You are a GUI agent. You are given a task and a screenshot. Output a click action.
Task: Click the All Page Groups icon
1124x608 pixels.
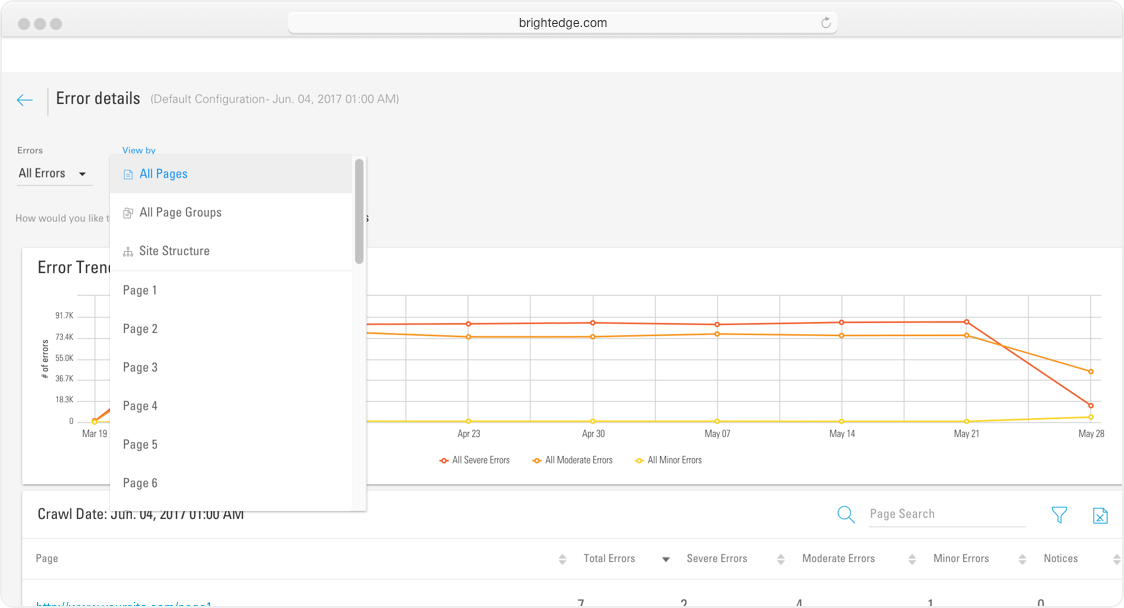(x=128, y=213)
